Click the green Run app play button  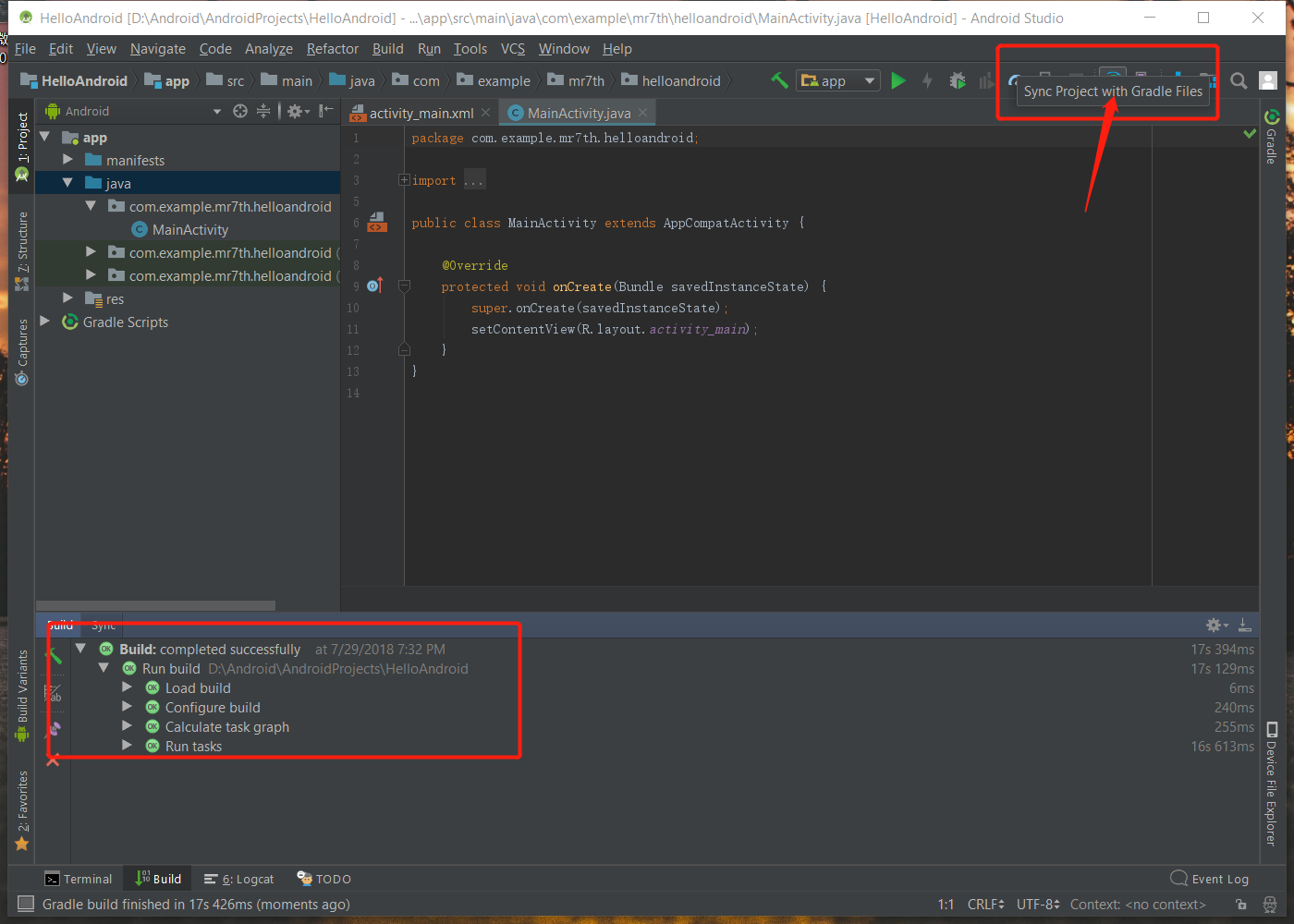click(897, 81)
